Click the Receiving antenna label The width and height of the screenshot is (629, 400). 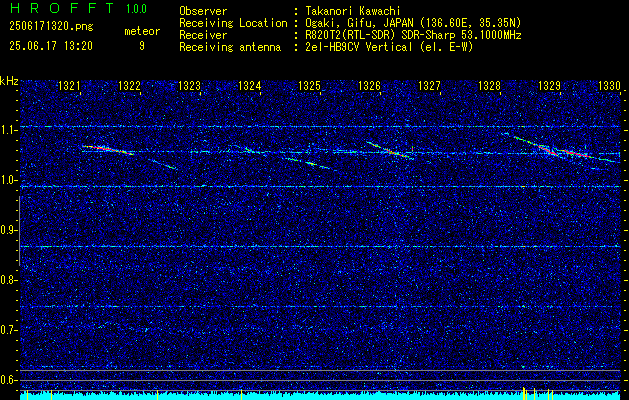[230, 47]
